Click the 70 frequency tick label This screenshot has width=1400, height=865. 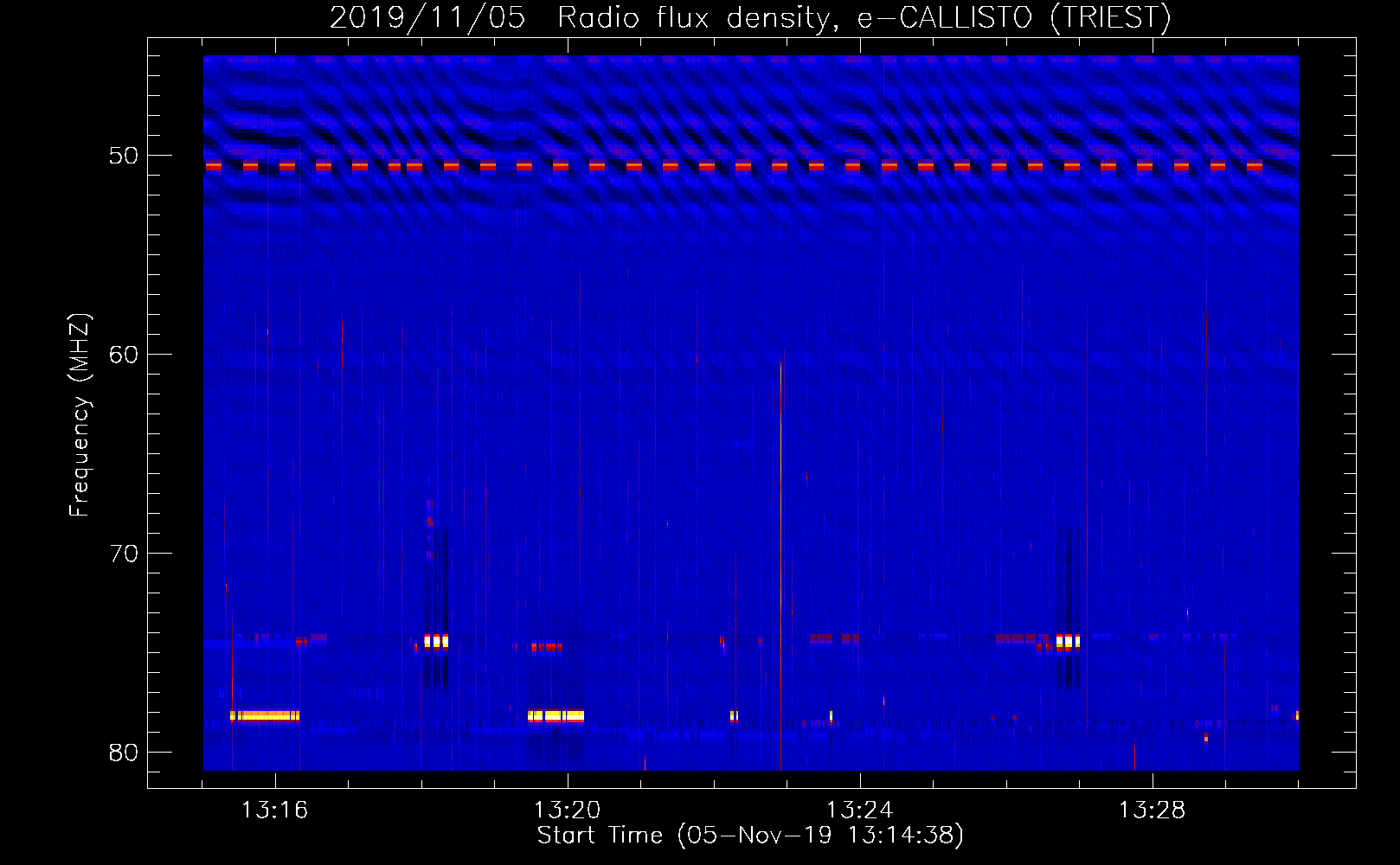pyautogui.click(x=124, y=554)
